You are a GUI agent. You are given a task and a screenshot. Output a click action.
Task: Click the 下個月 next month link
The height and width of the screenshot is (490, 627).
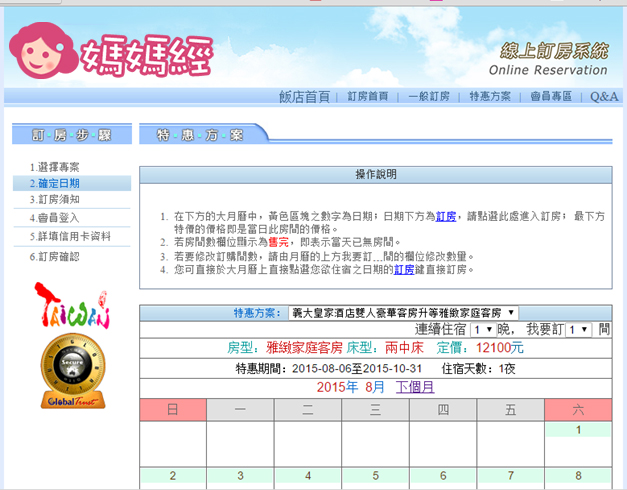click(x=415, y=387)
